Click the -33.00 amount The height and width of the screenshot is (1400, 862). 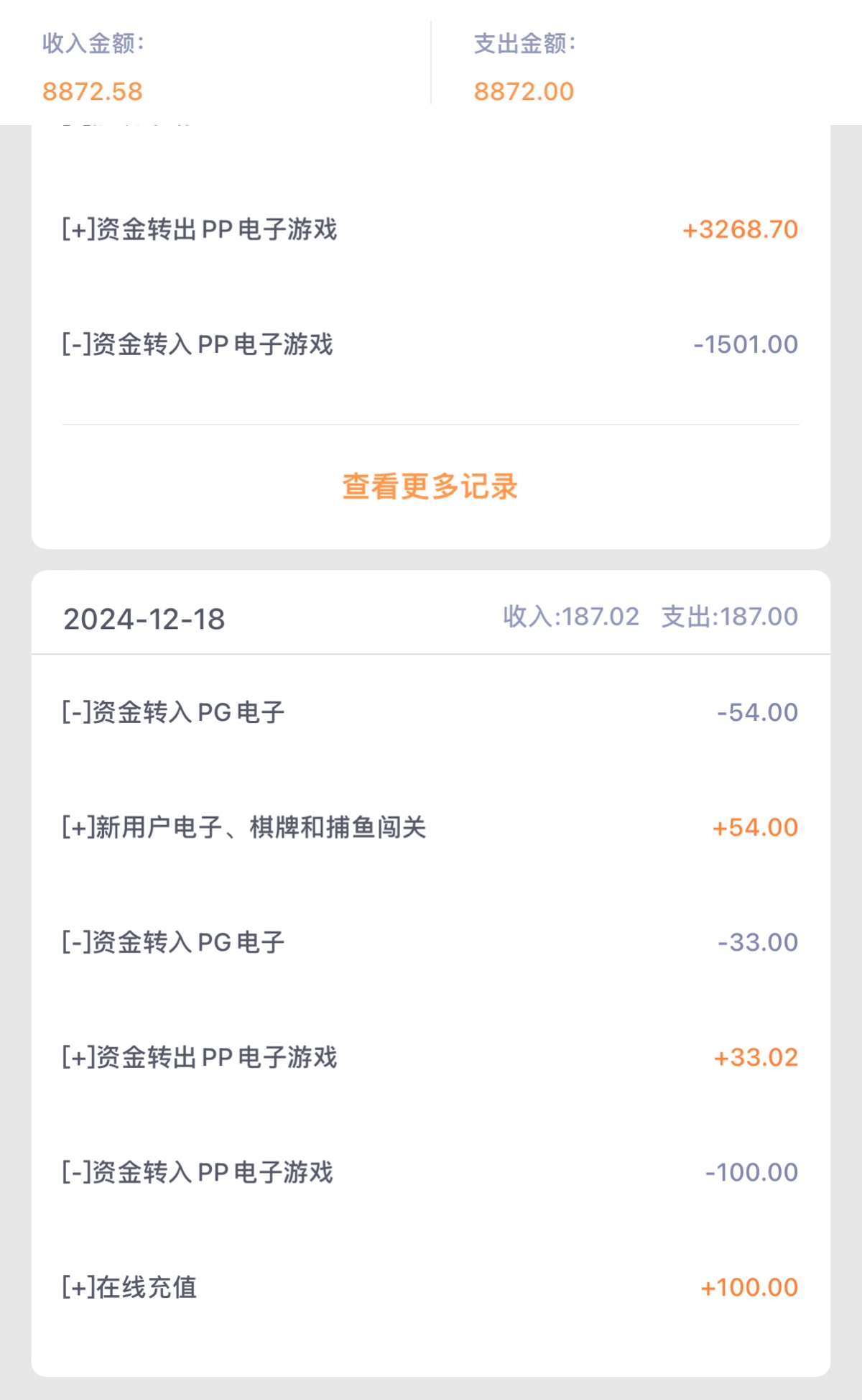coord(758,942)
